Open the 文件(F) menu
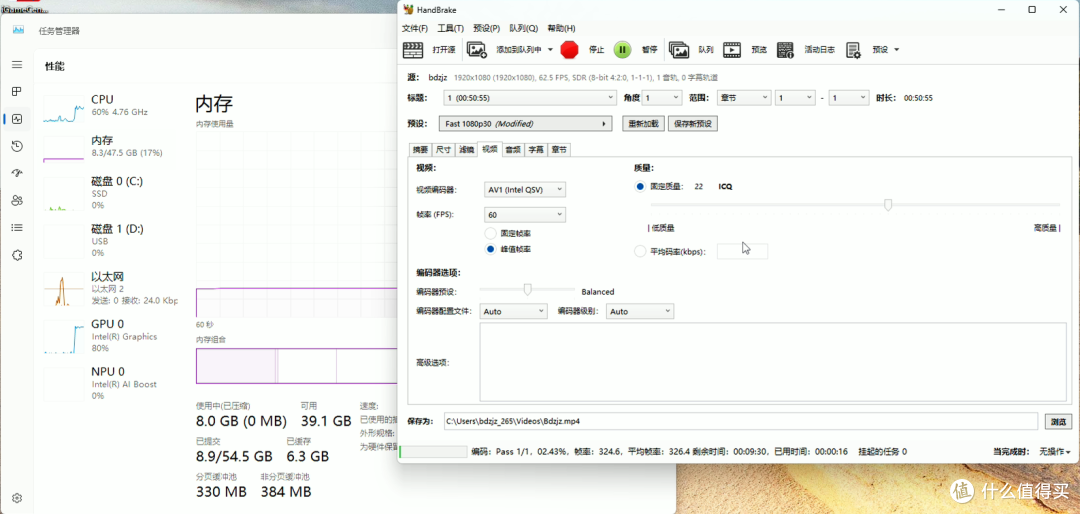This screenshot has height=514, width=1080. click(415, 28)
